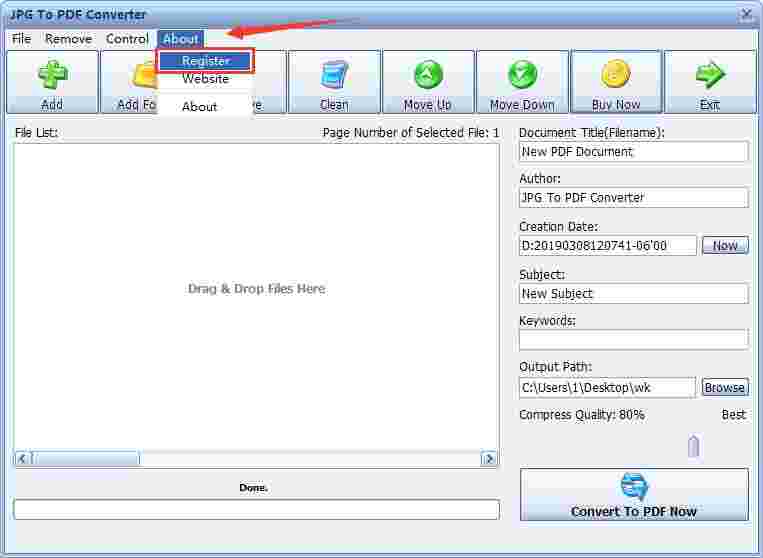Click Convert To PDF Now button
The image size is (763, 558).
coord(634,495)
